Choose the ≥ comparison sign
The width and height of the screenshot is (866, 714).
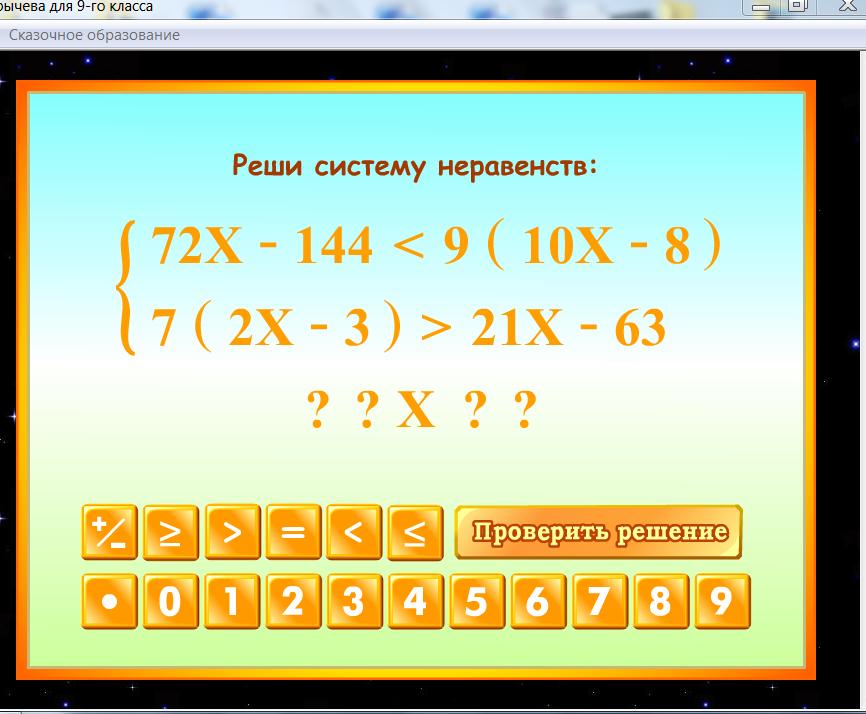point(171,533)
